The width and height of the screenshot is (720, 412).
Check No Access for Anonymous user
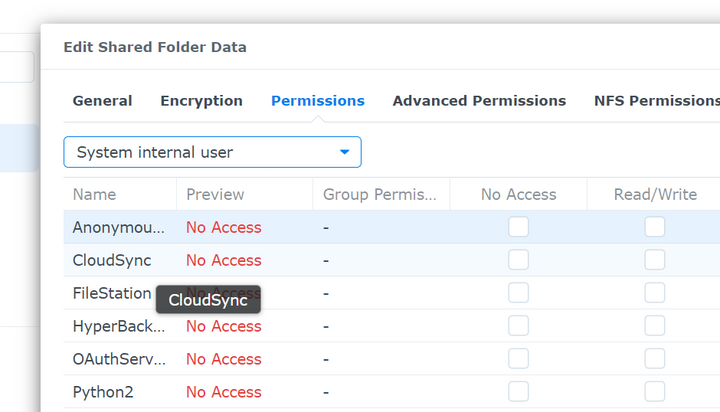click(x=518, y=227)
